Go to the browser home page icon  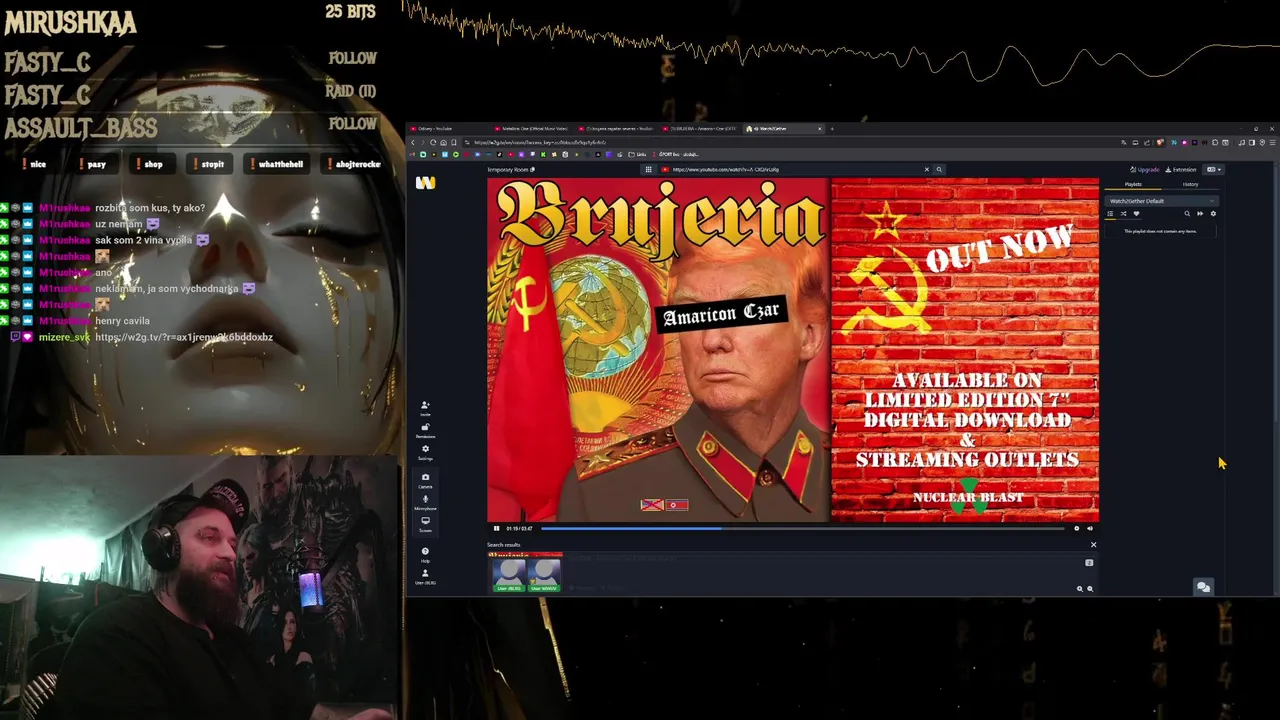(x=443, y=143)
